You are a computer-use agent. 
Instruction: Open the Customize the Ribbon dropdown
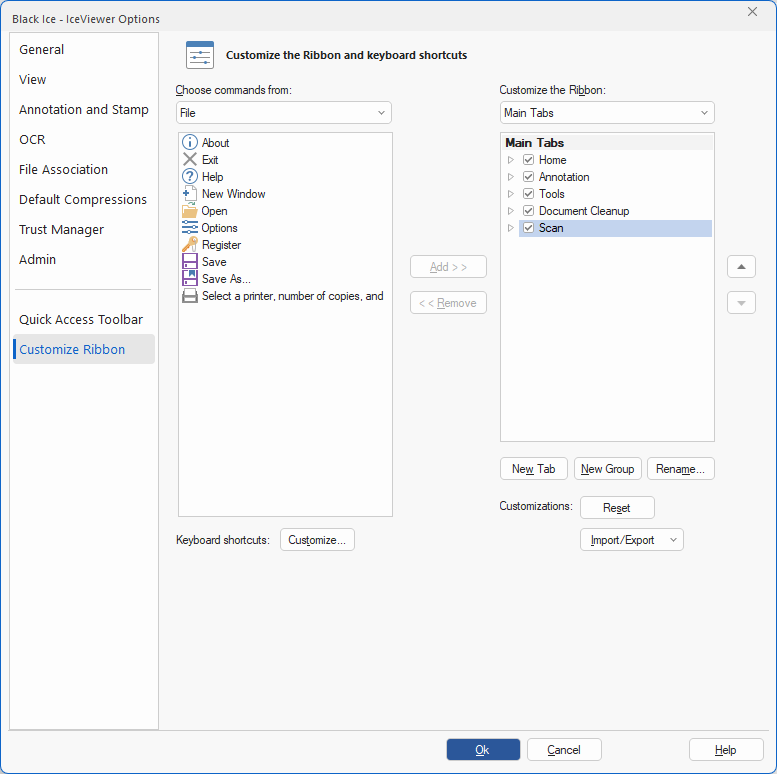607,112
